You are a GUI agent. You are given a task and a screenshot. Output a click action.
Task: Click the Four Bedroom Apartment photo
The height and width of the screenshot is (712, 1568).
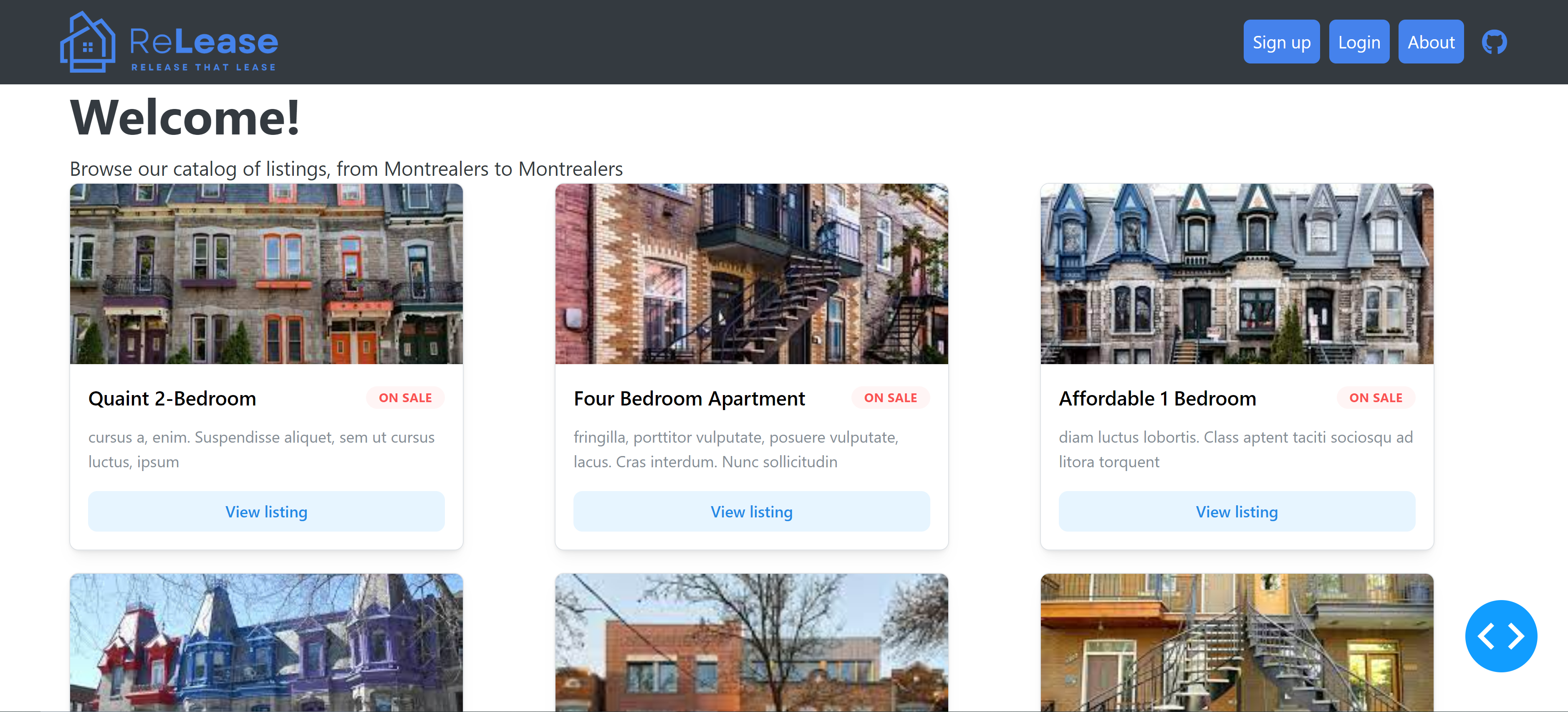[x=751, y=274]
